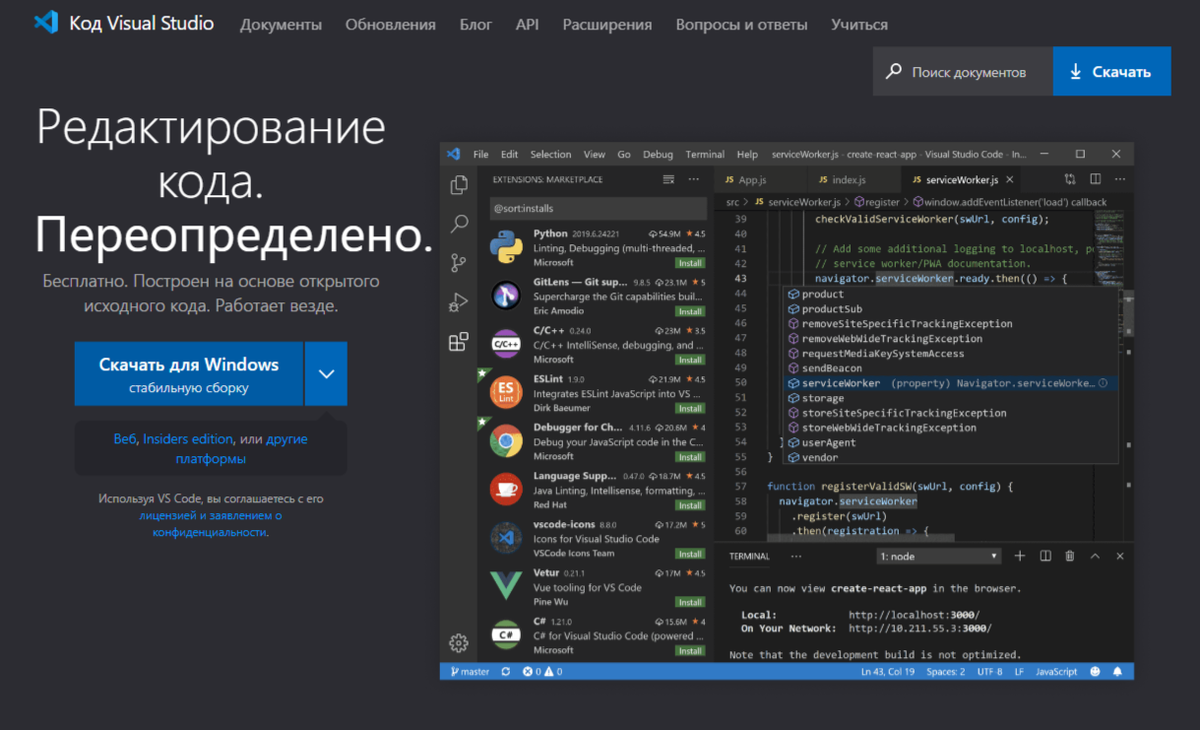Open the Search icon in the VS Code activity bar

pos(459,224)
